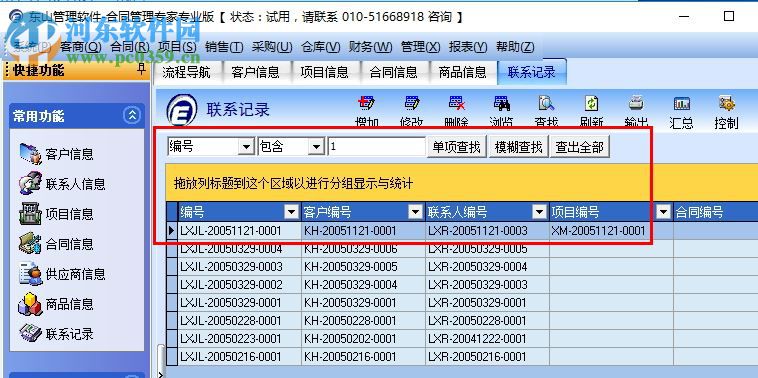Open the 管理(X) menu
The height and width of the screenshot is (378, 758).
421,47
